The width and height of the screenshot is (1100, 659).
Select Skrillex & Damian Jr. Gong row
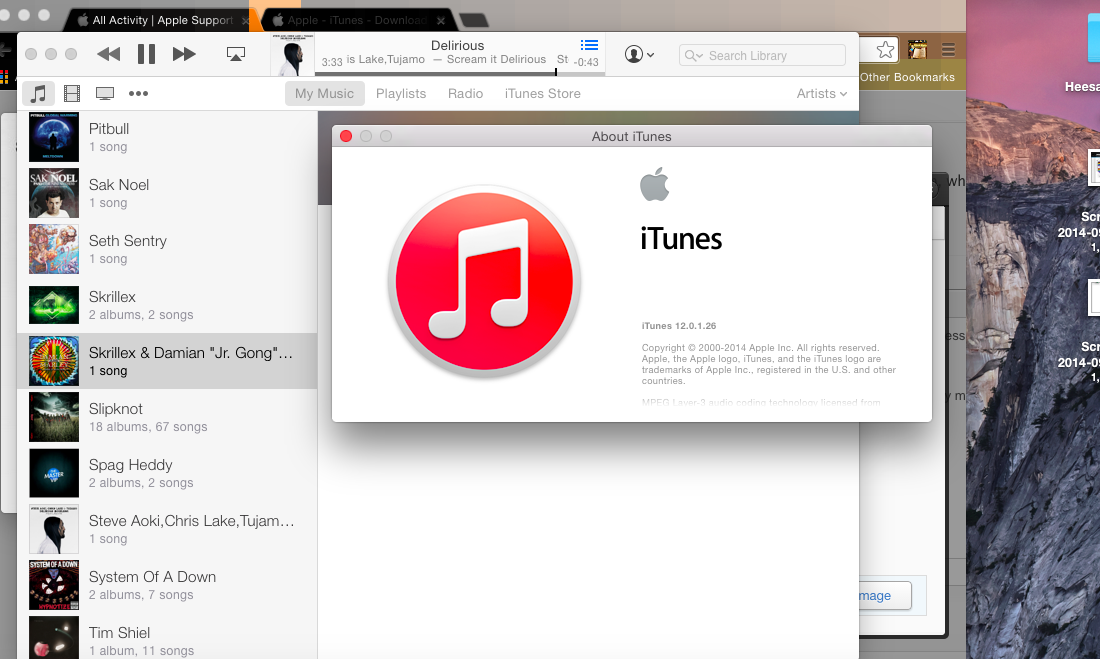coord(167,361)
